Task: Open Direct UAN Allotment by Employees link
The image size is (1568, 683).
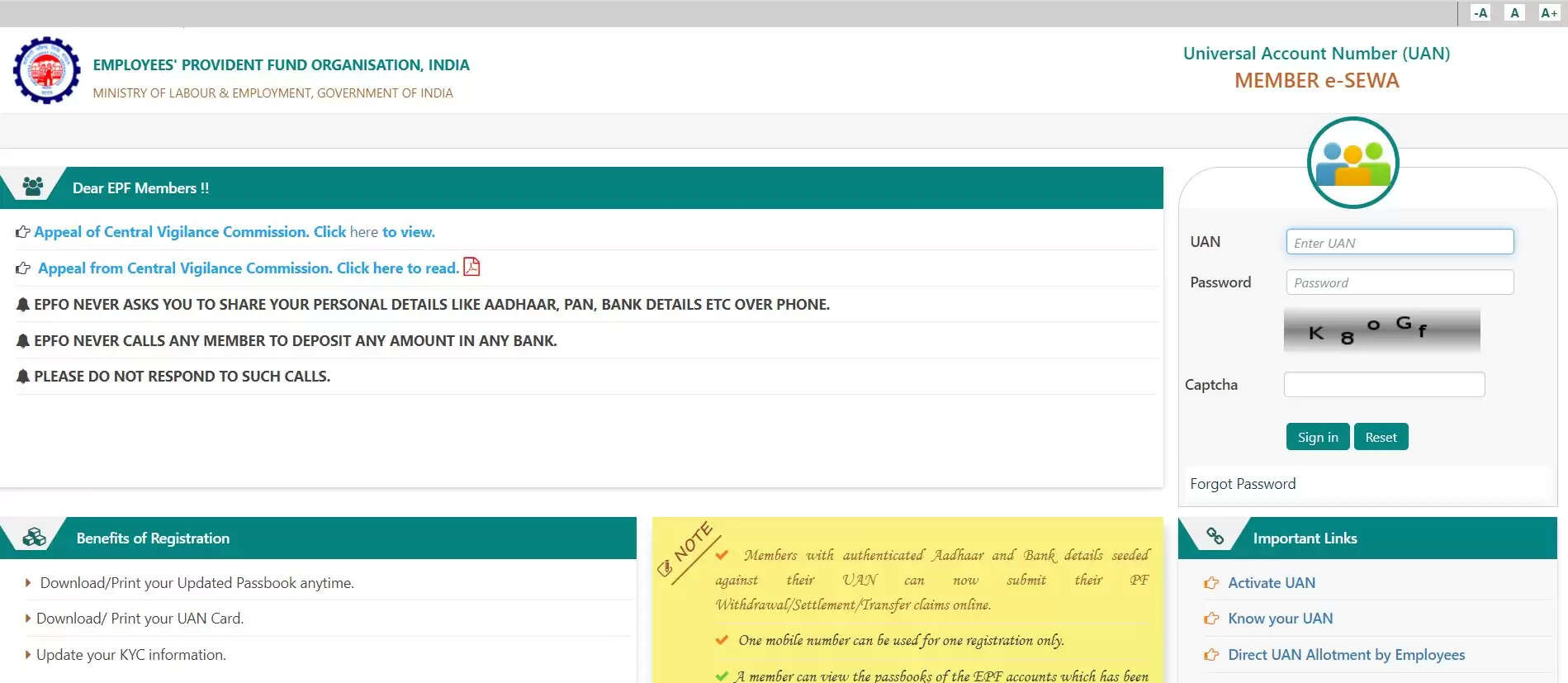Action: click(x=1346, y=655)
